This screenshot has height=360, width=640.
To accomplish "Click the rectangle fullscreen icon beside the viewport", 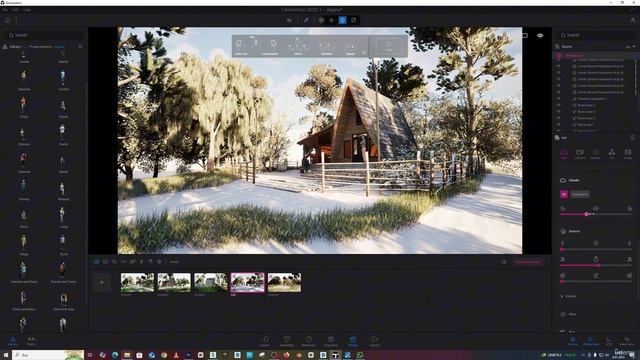I will click(525, 36).
